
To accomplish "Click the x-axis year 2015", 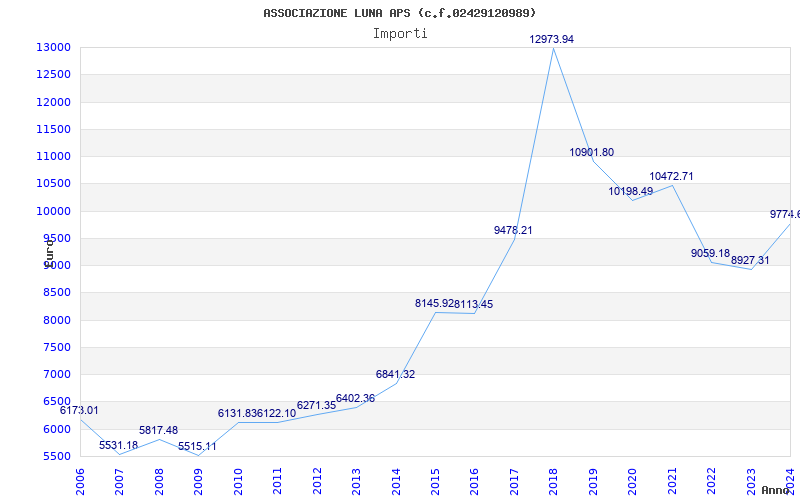I will 435,482.
